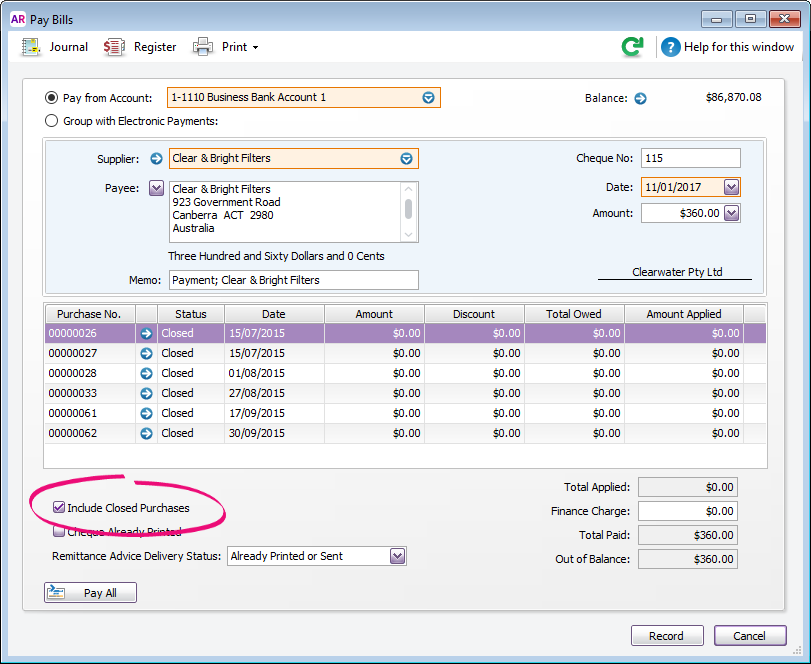This screenshot has width=811, height=664.
Task: Open purchase 00000026 via its arrow icon
Action: point(147,333)
